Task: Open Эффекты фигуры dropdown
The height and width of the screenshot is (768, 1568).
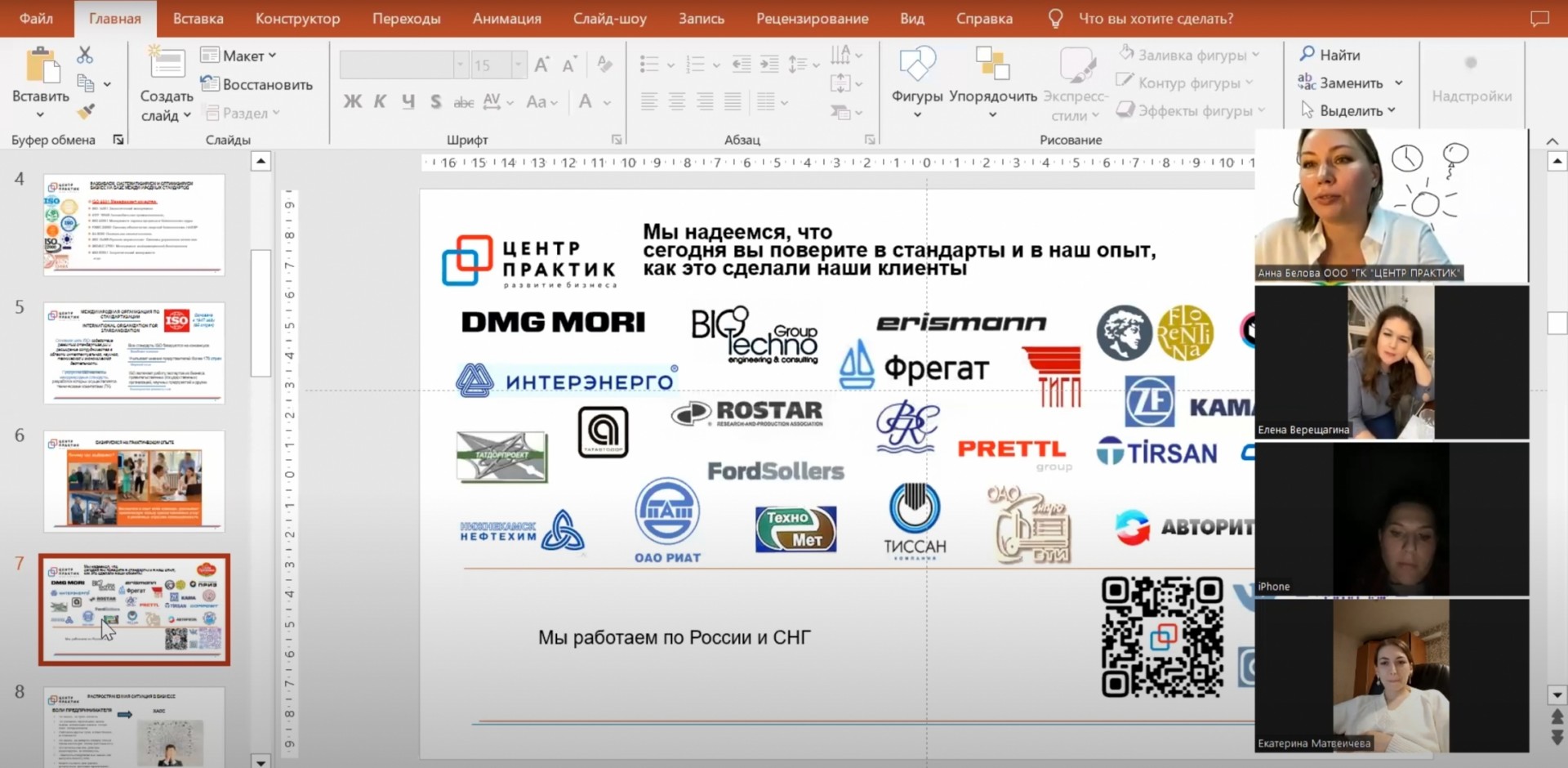Action: pyautogui.click(x=1191, y=110)
